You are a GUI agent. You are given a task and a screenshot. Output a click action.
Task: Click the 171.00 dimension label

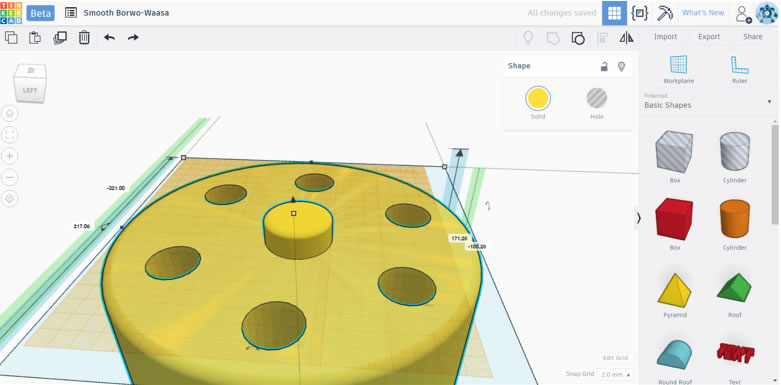[459, 239]
